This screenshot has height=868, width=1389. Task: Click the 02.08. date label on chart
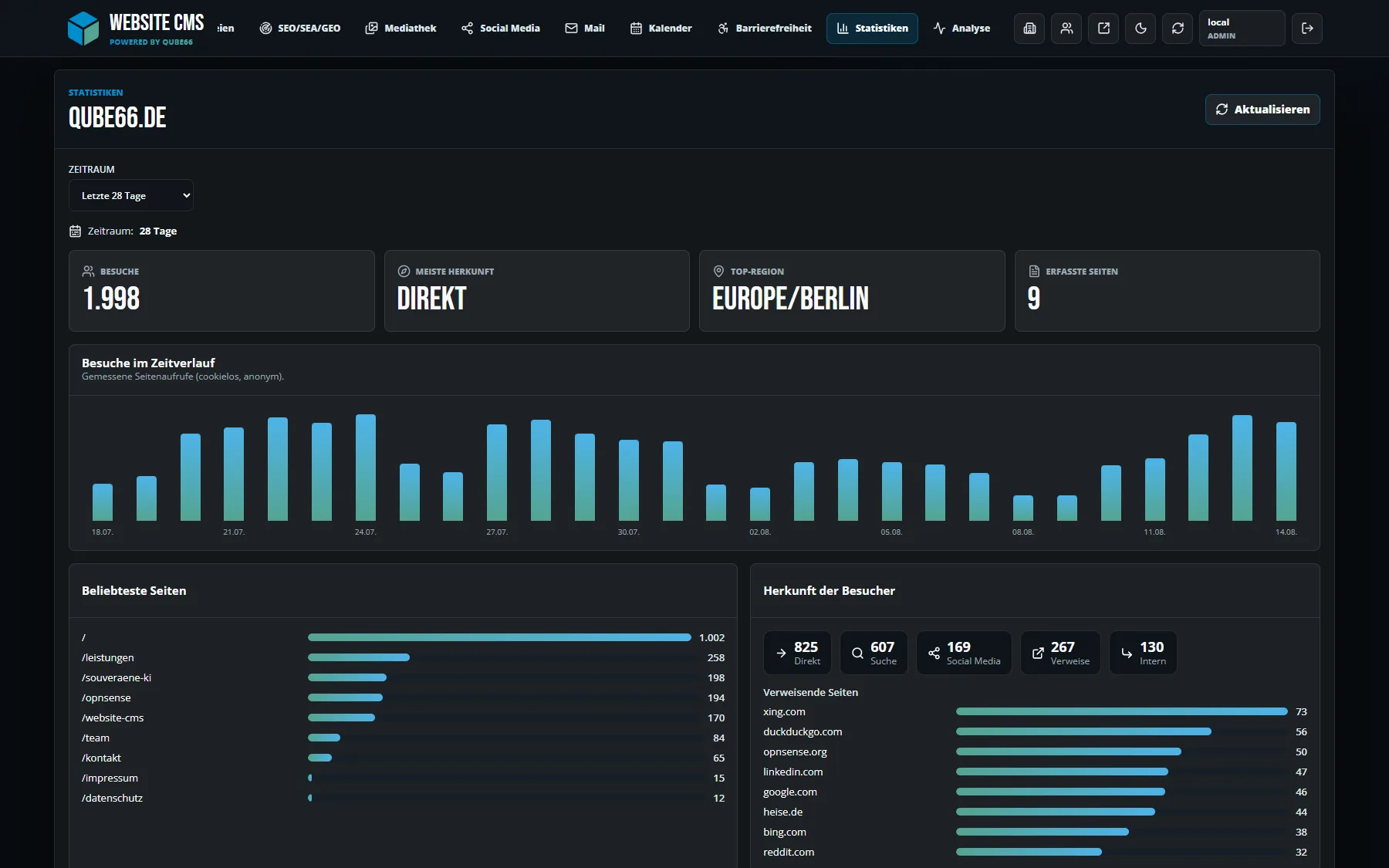(x=760, y=532)
